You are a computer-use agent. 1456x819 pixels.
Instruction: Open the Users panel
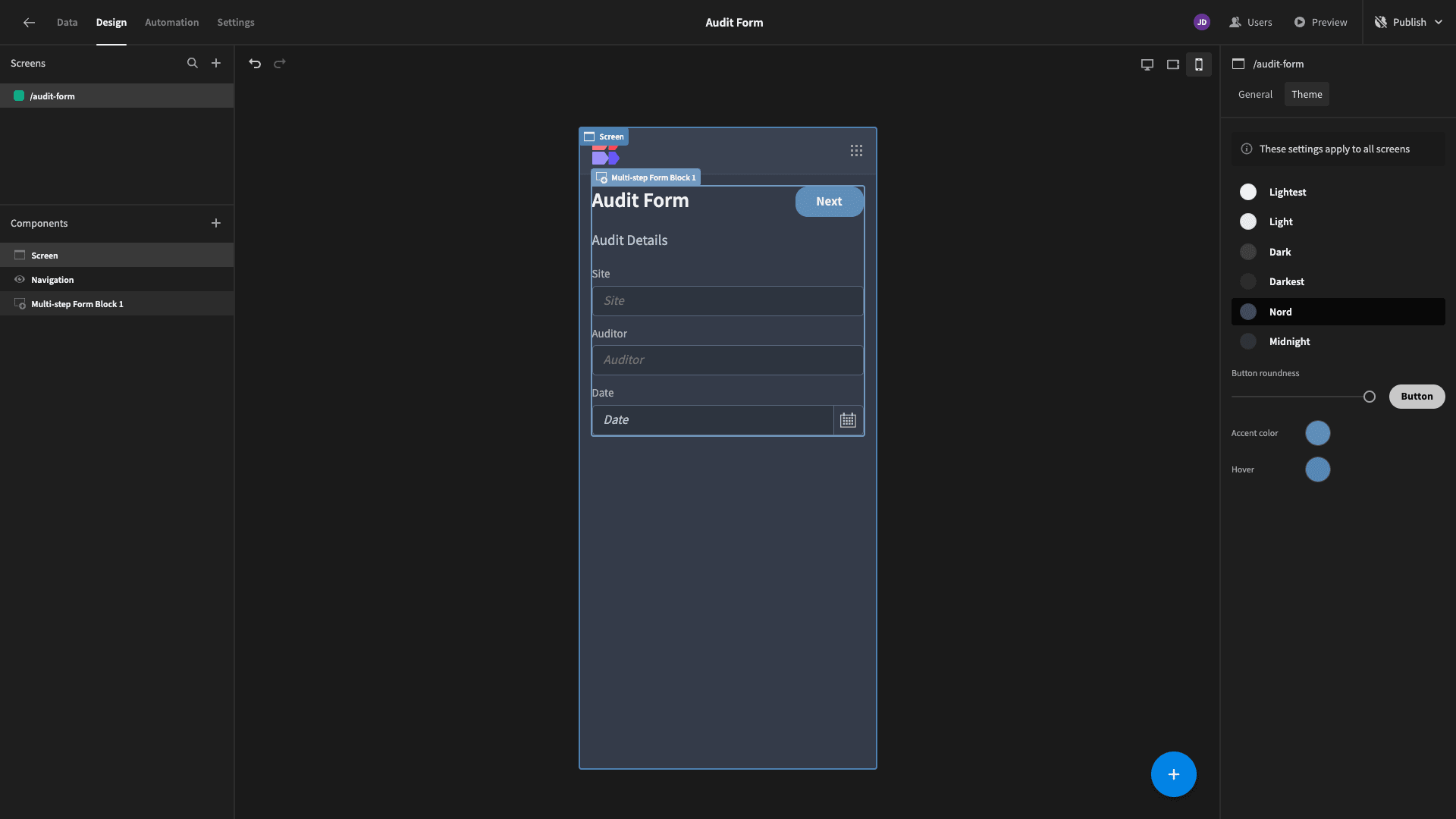coord(1250,23)
